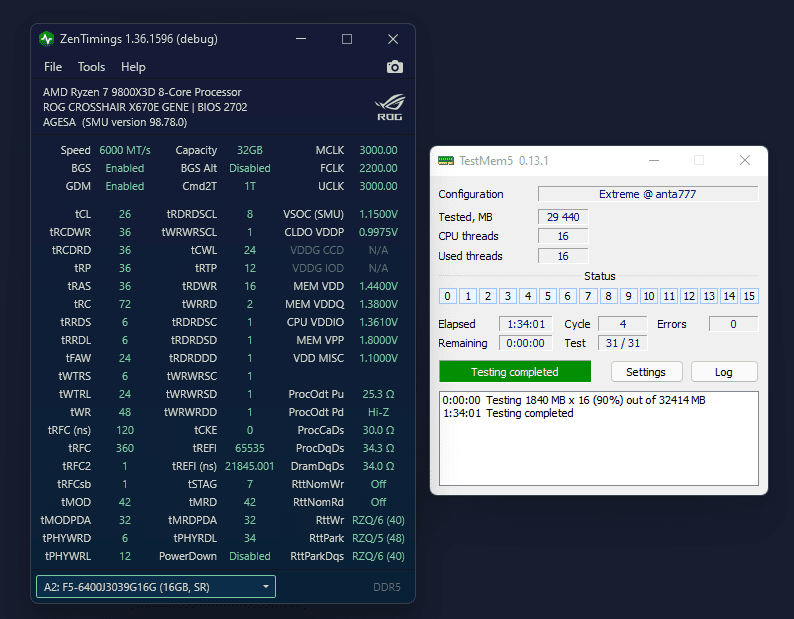Select thread status box 4
The height and width of the screenshot is (619, 794).
pyautogui.click(x=528, y=296)
